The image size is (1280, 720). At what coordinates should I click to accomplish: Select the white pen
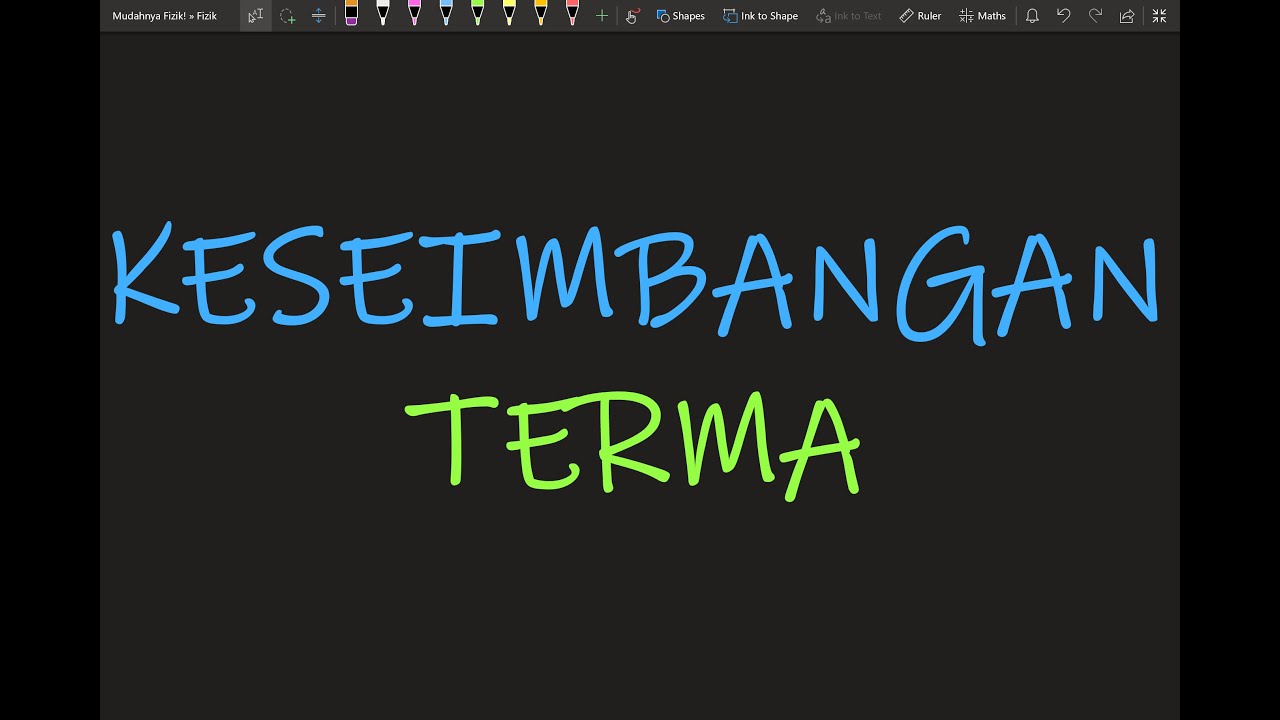[382, 14]
